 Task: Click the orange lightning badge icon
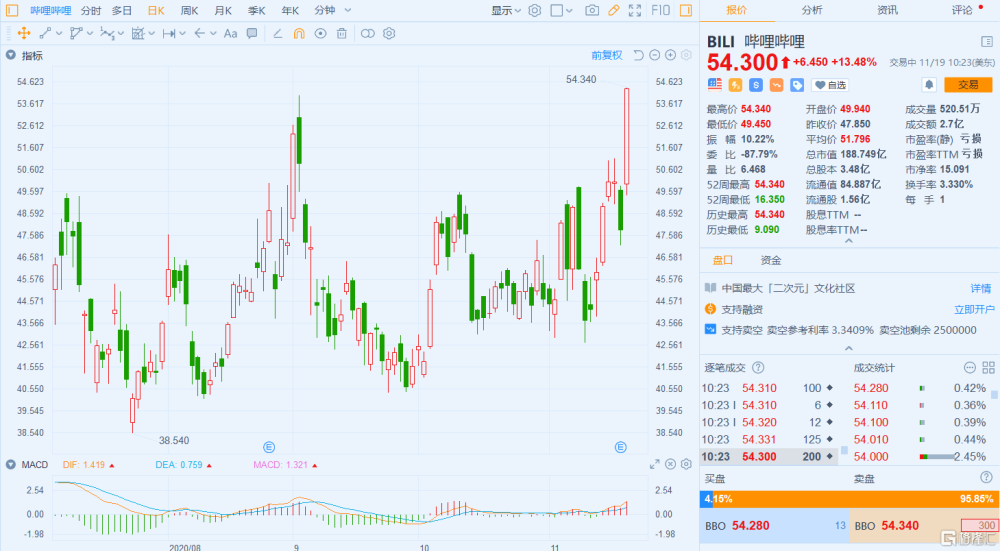735,84
